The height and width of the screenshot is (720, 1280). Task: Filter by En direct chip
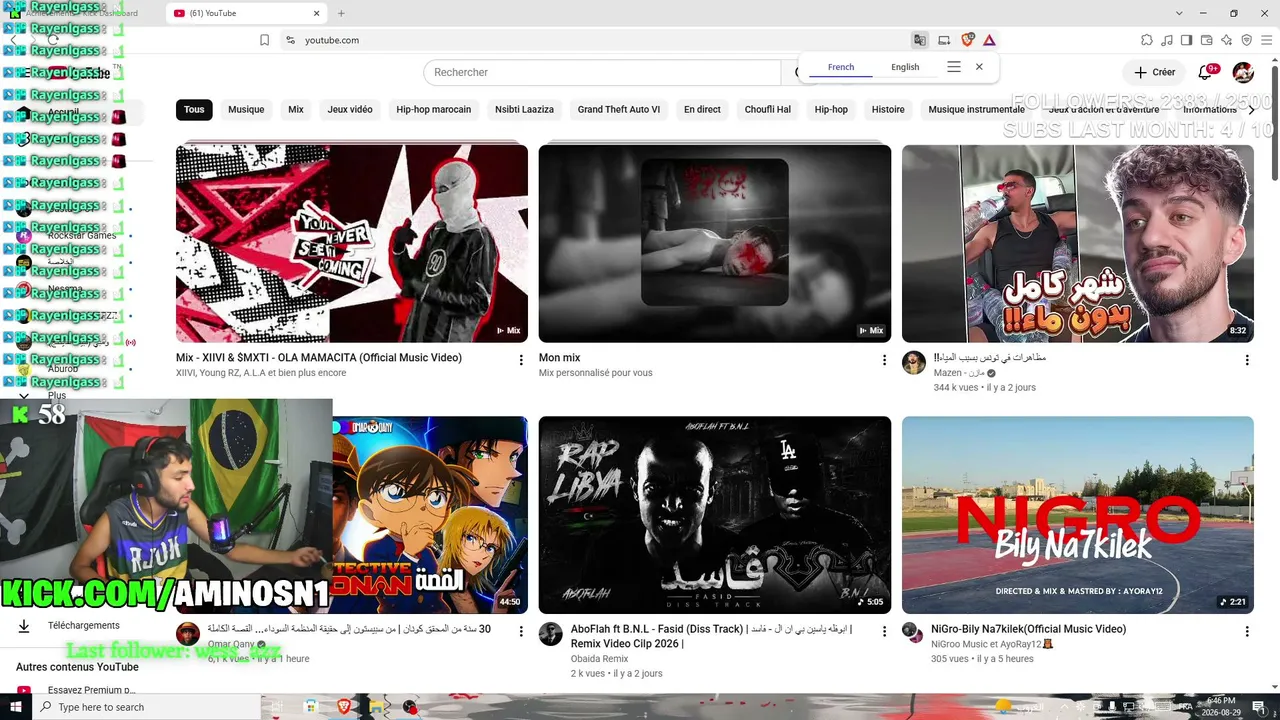tap(702, 109)
